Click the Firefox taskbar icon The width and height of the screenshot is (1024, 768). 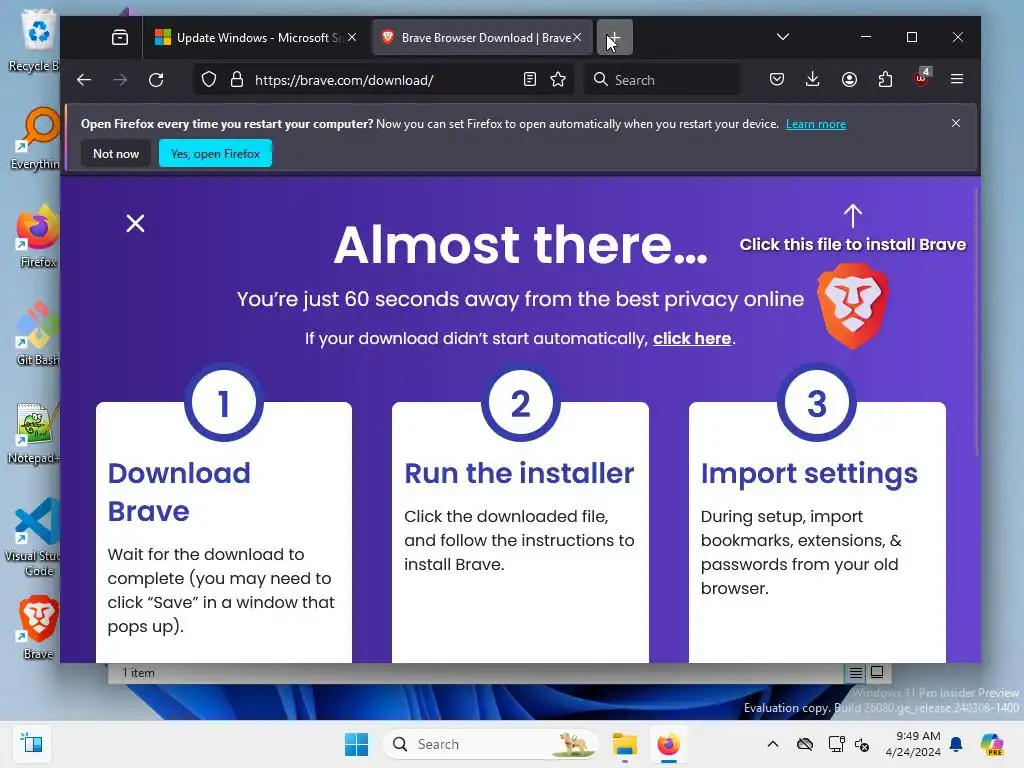pyautogui.click(x=668, y=744)
